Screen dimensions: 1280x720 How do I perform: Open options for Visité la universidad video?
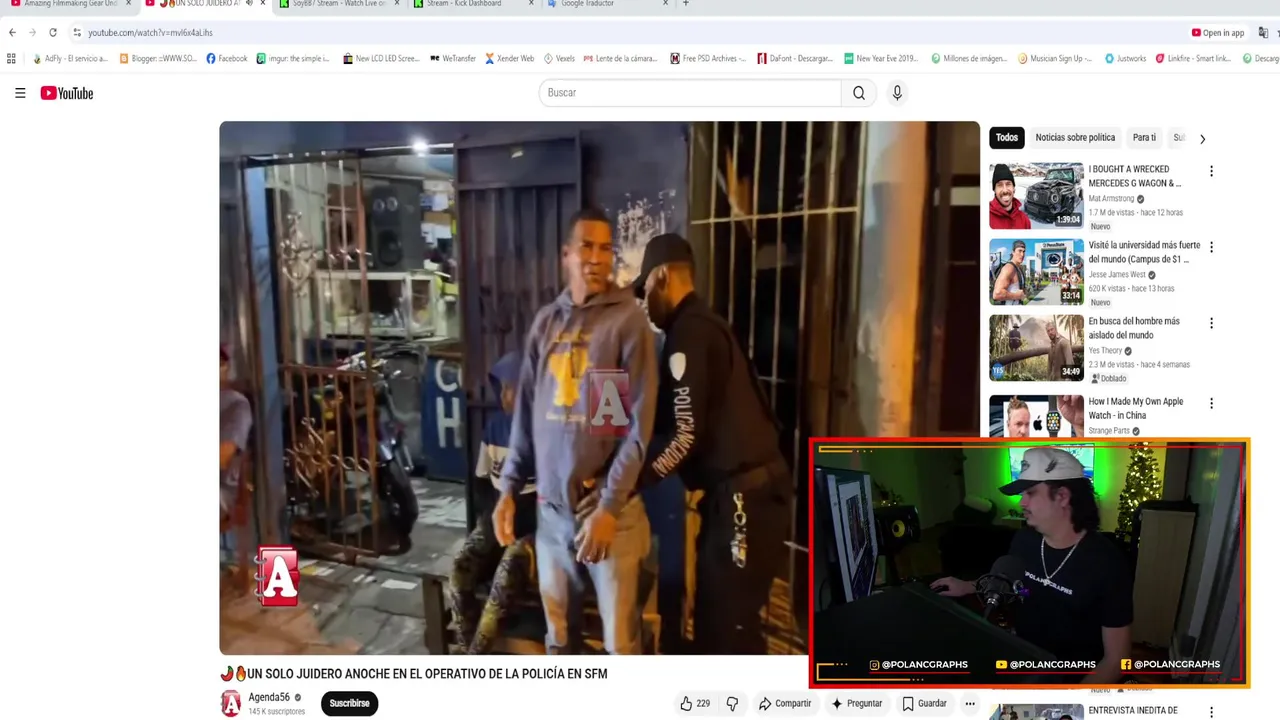pyautogui.click(x=1211, y=247)
